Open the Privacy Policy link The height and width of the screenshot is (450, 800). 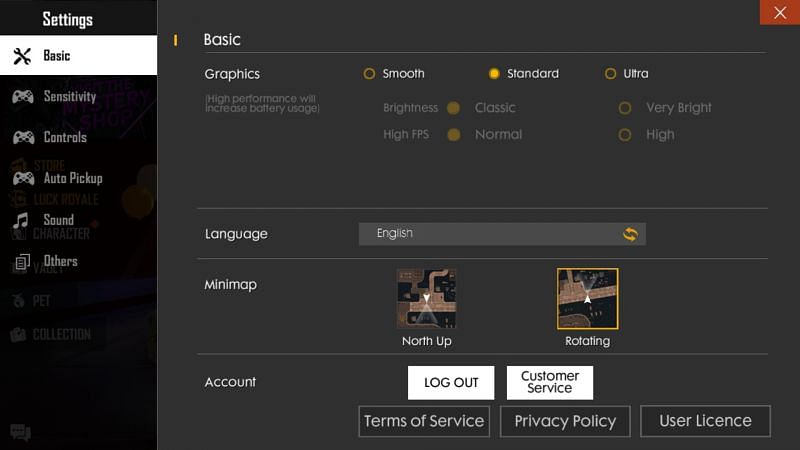[565, 421]
